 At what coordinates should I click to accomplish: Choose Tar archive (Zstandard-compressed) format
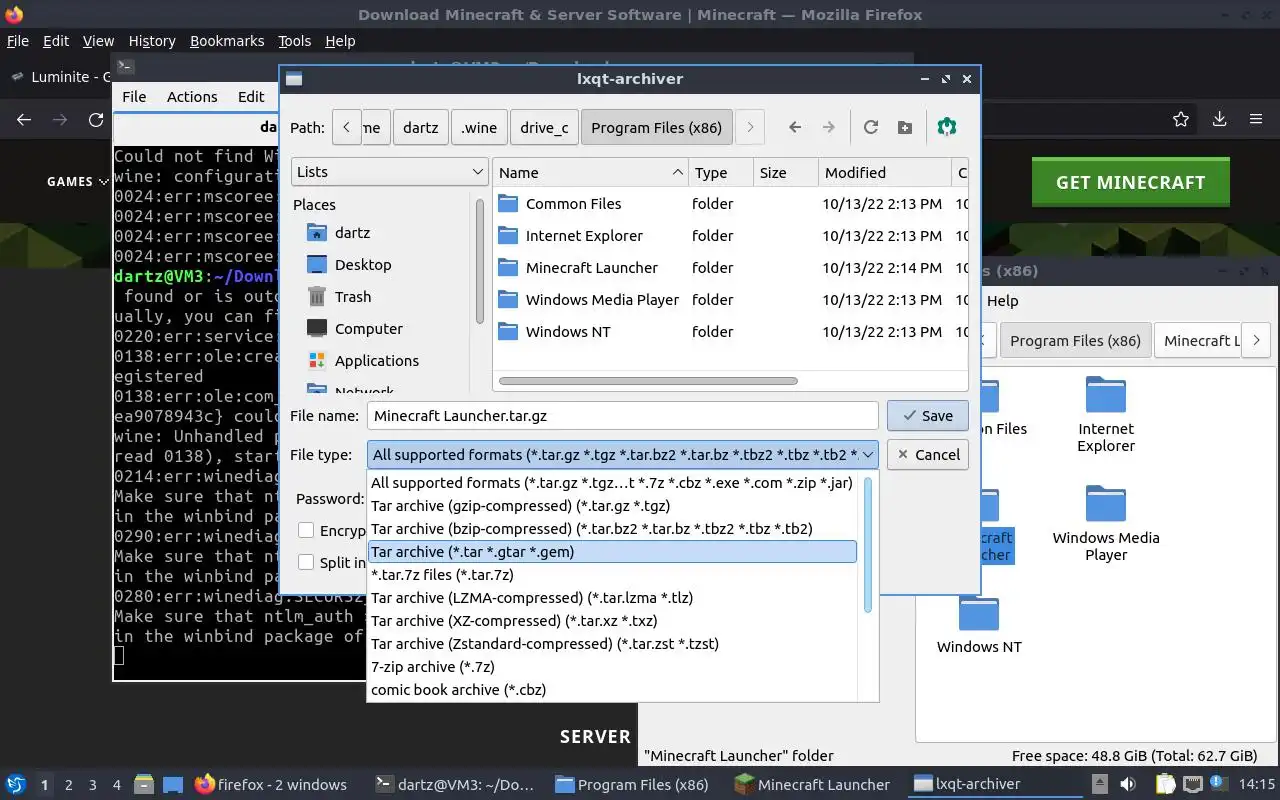(x=613, y=644)
